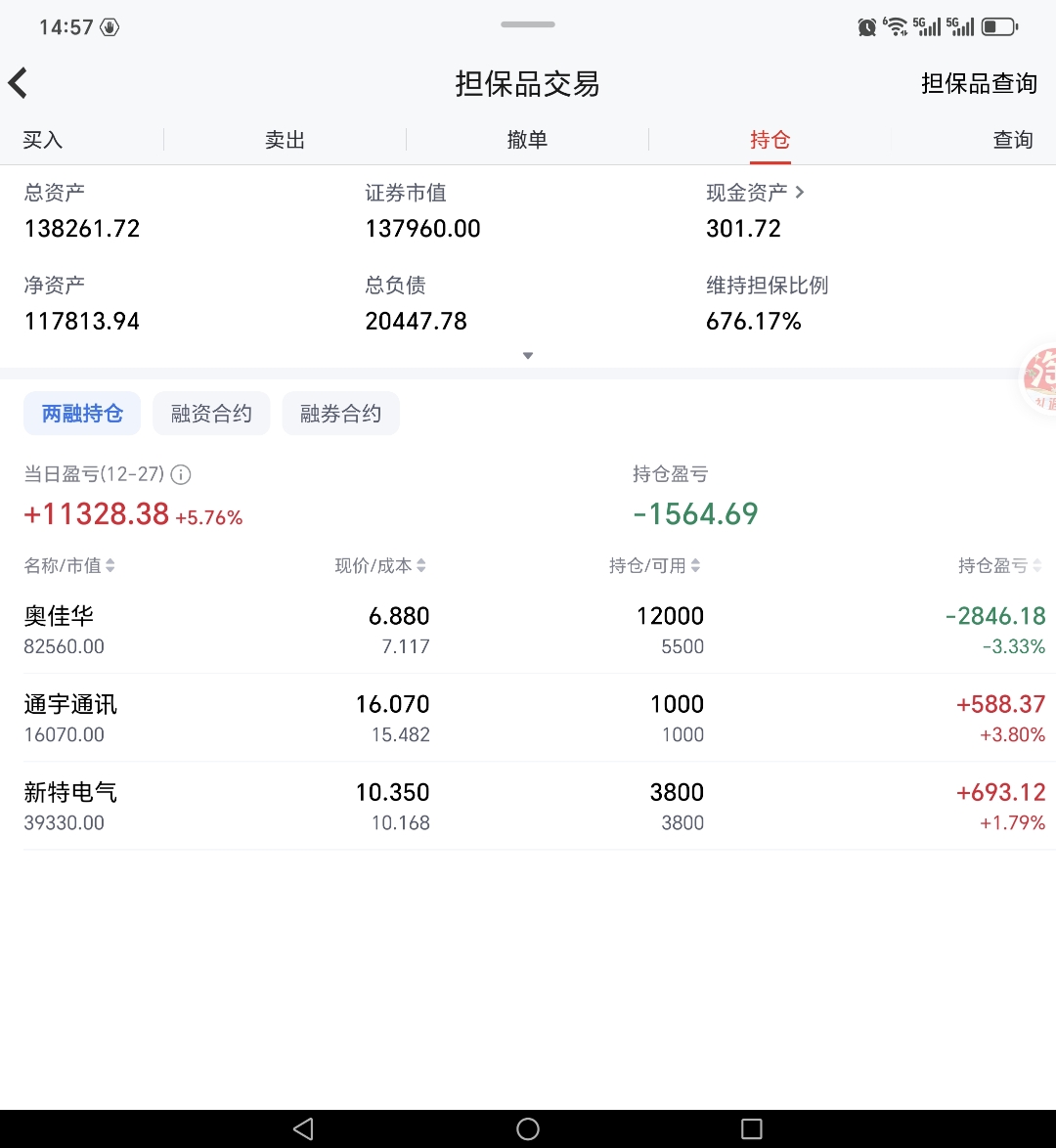Switch to the 买入 tab
This screenshot has height=1148, width=1056.
(41, 140)
